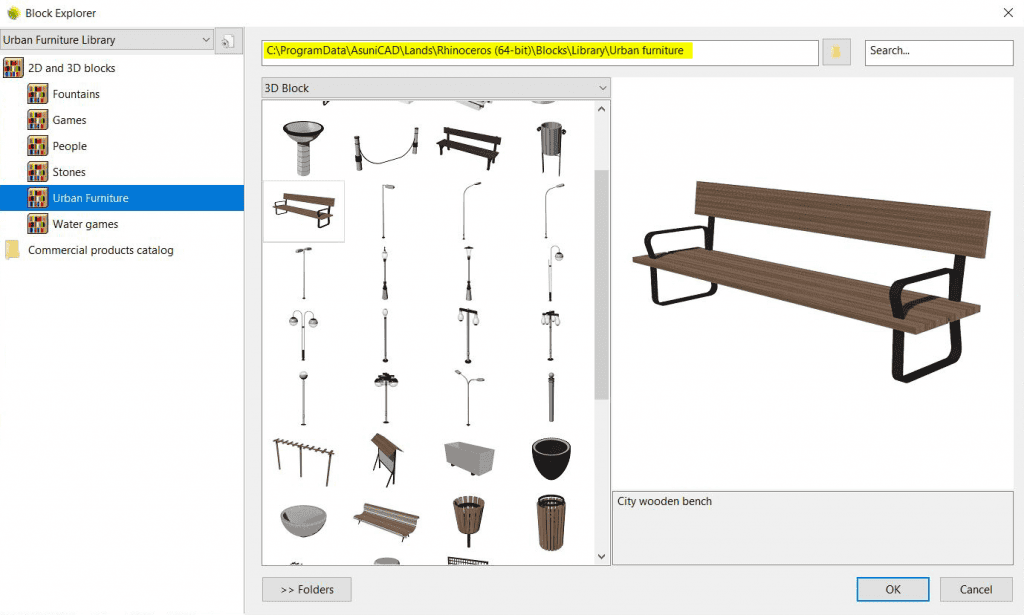Image resolution: width=1024 pixels, height=615 pixels.
Task: Select the gray rectangular planter box
Action: [x=469, y=458]
